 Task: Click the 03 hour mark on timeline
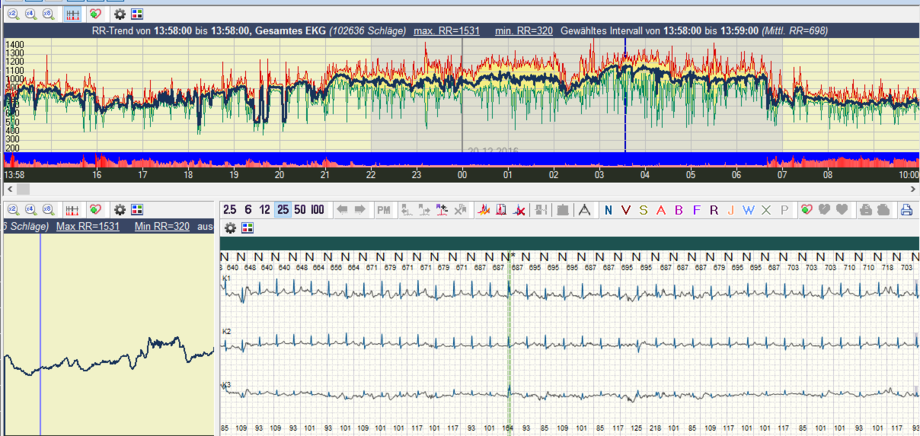pyautogui.click(x=599, y=175)
